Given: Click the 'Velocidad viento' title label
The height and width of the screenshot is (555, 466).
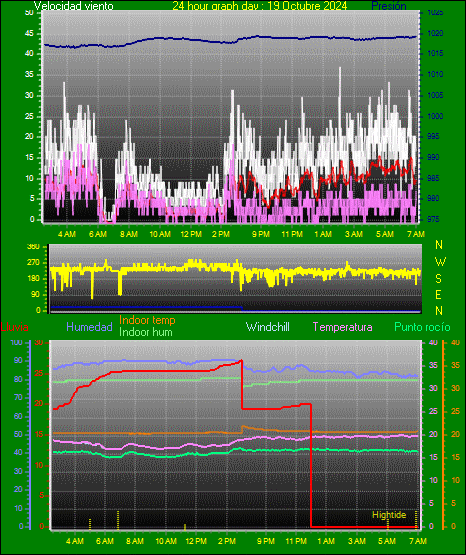Looking at the screenshot, I should (x=74, y=6).
